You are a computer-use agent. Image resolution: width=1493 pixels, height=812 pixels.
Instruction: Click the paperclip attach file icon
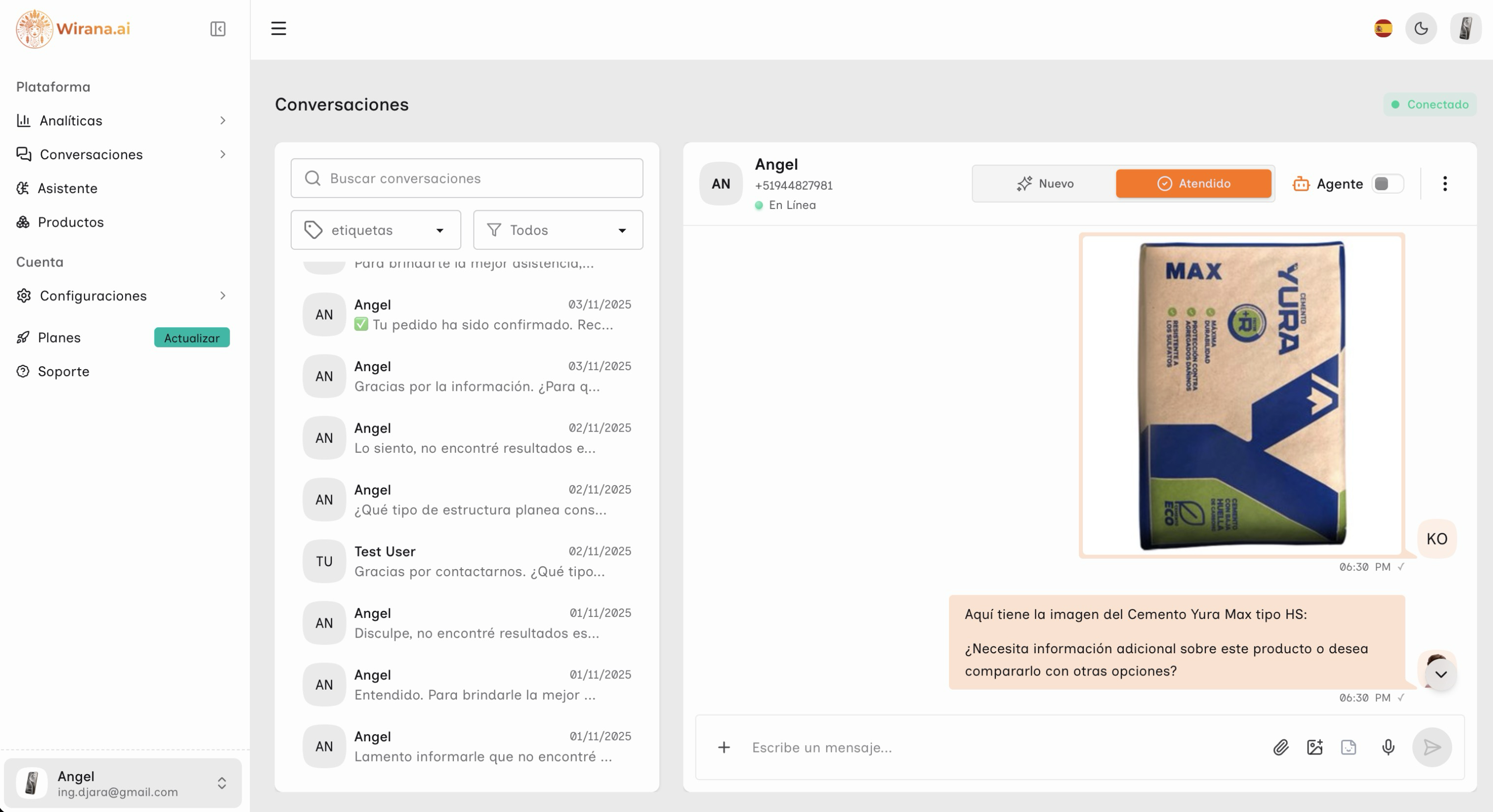(x=1280, y=747)
